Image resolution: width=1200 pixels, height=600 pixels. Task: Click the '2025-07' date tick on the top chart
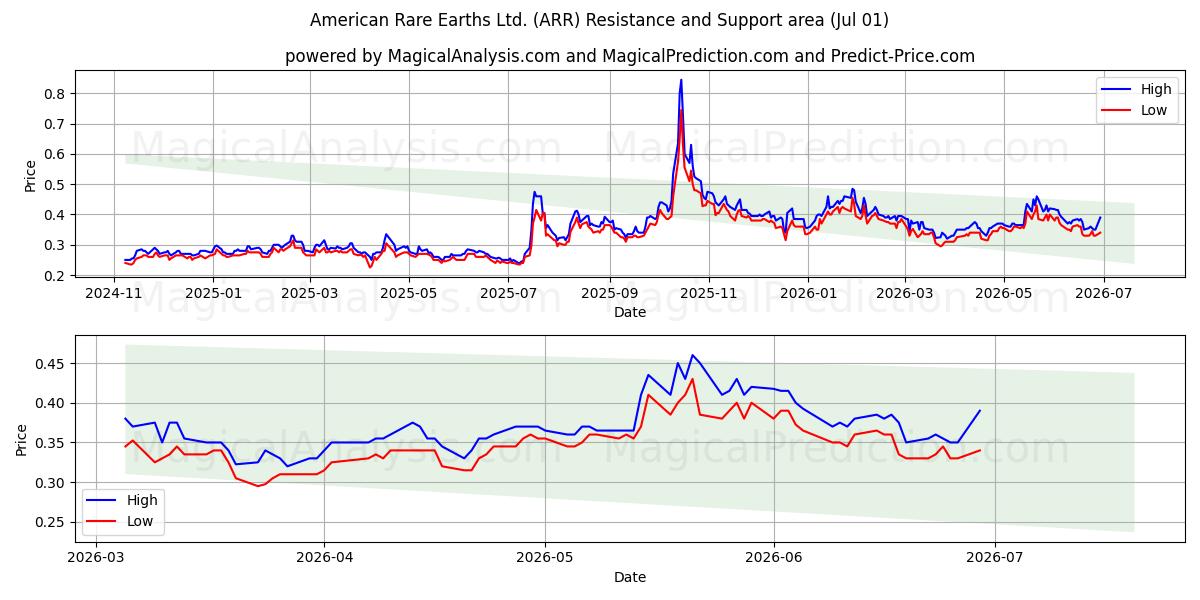(507, 293)
